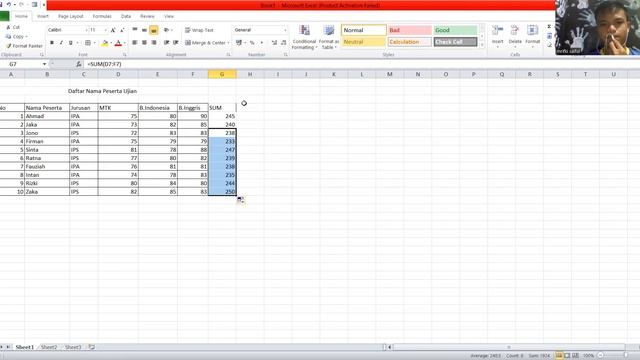The height and width of the screenshot is (360, 640).
Task: Apply the Check Cell style
Action: [x=455, y=42]
